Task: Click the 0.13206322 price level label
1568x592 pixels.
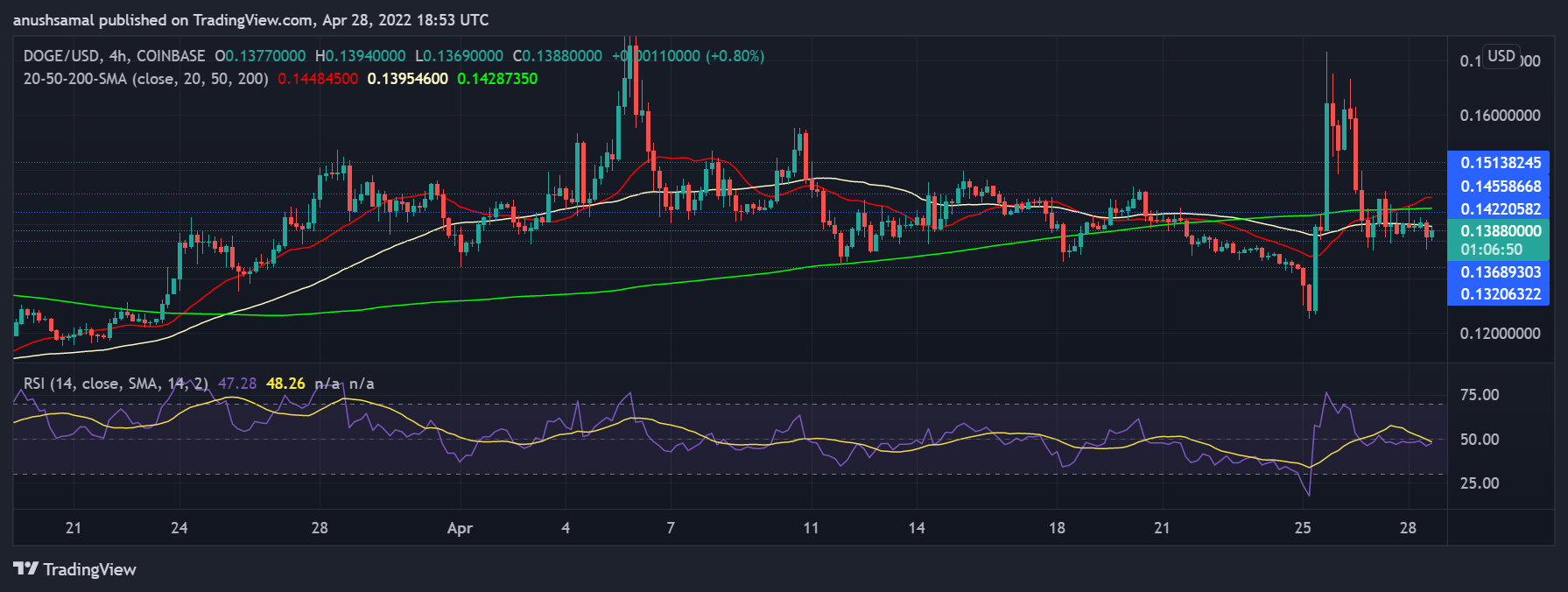Action: tap(1500, 294)
